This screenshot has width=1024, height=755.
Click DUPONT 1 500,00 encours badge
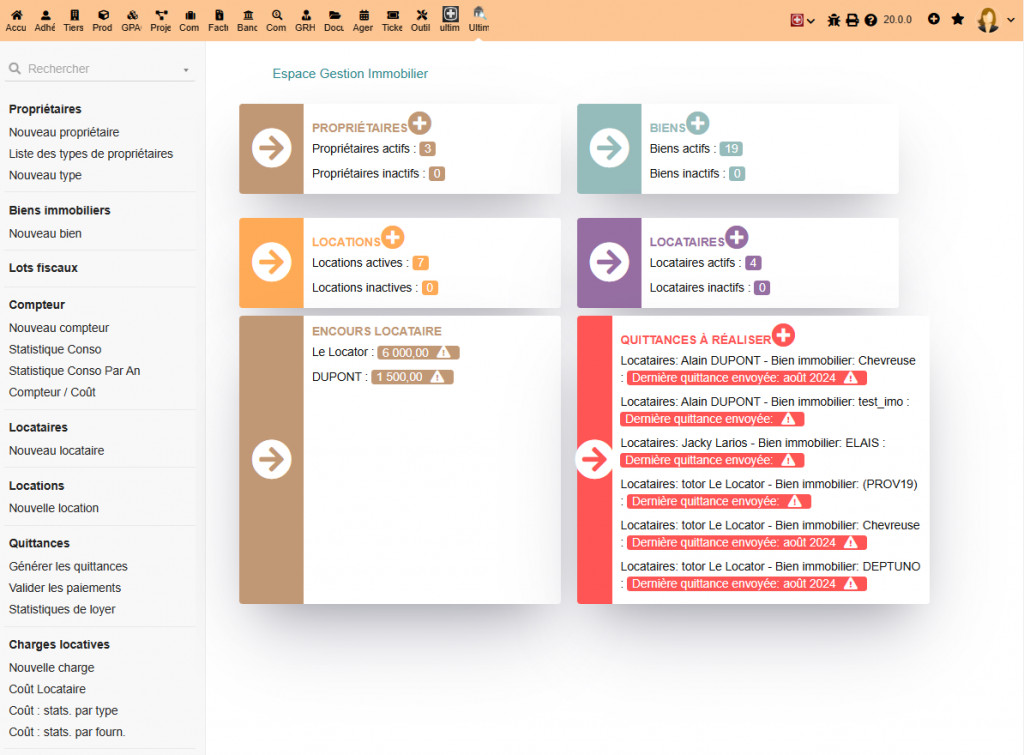click(412, 377)
